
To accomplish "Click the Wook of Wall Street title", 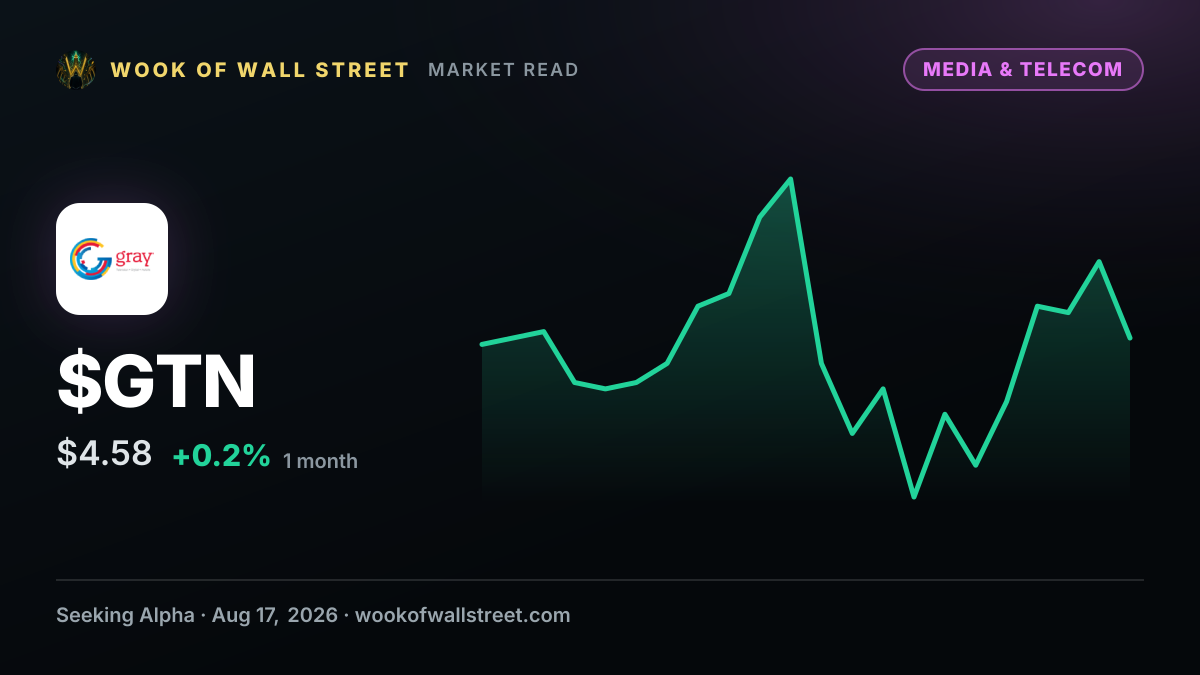I will (x=260, y=70).
